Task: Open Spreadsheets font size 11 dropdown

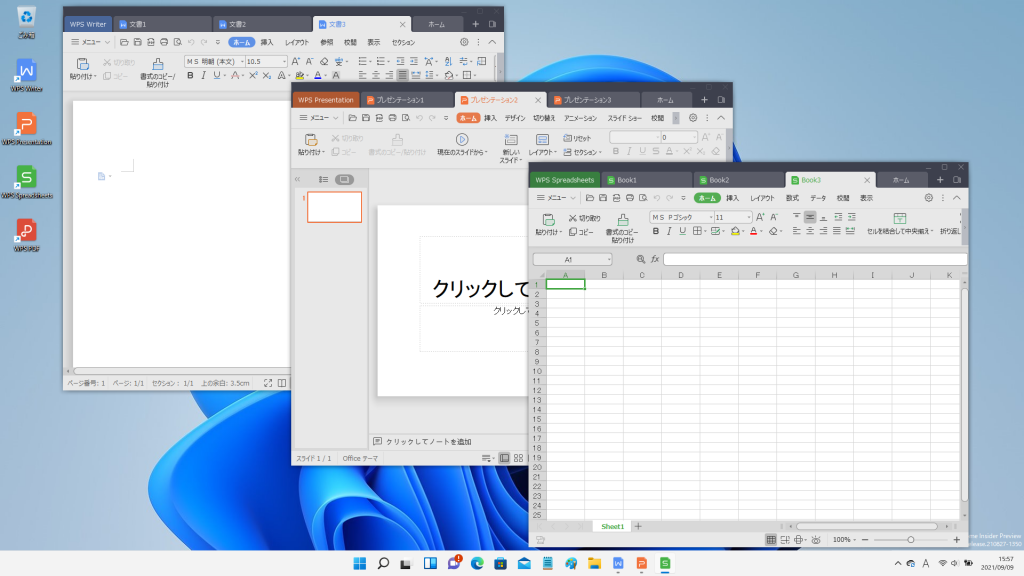Action: click(x=748, y=217)
